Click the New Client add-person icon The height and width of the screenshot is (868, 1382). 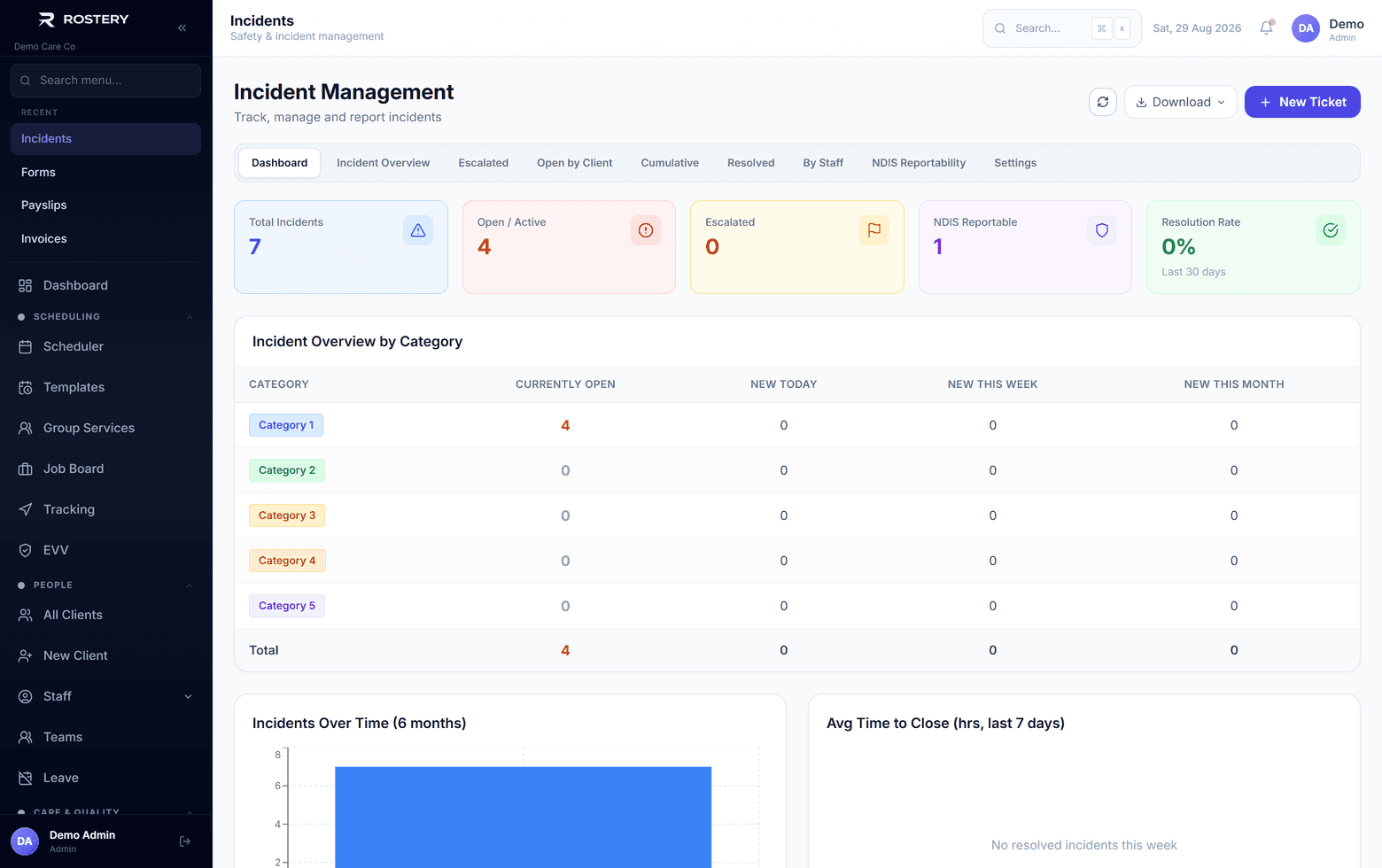pos(26,655)
